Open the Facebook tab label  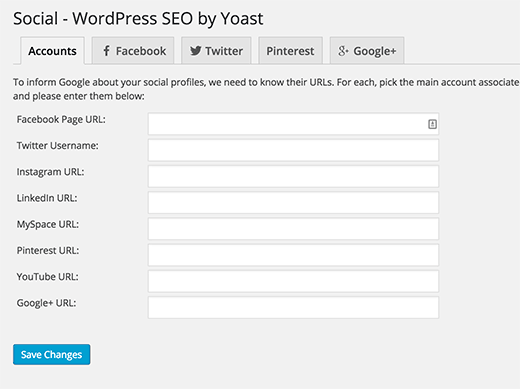[141, 51]
